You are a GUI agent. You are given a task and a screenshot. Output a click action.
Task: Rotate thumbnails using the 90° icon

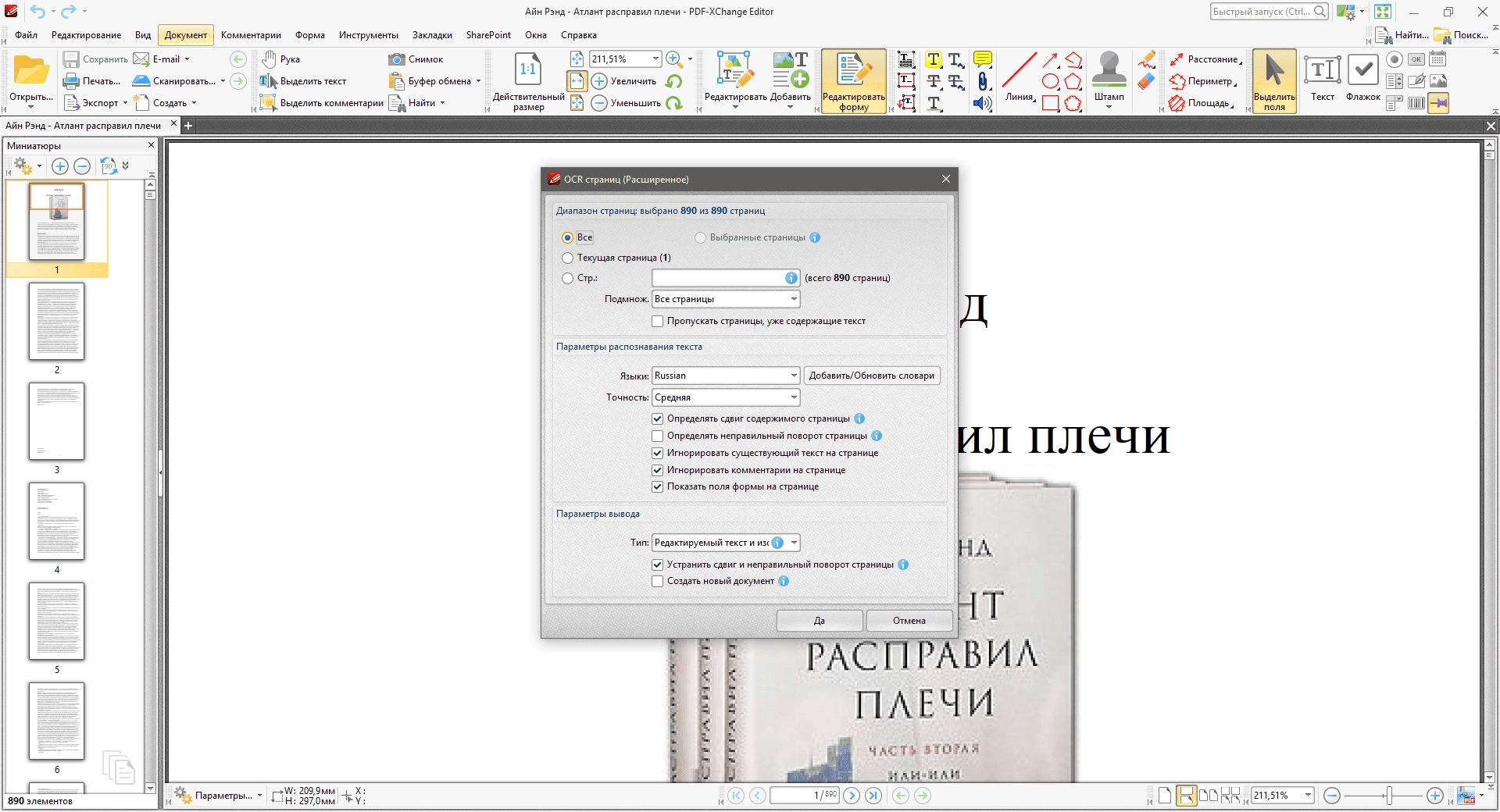coord(109,166)
